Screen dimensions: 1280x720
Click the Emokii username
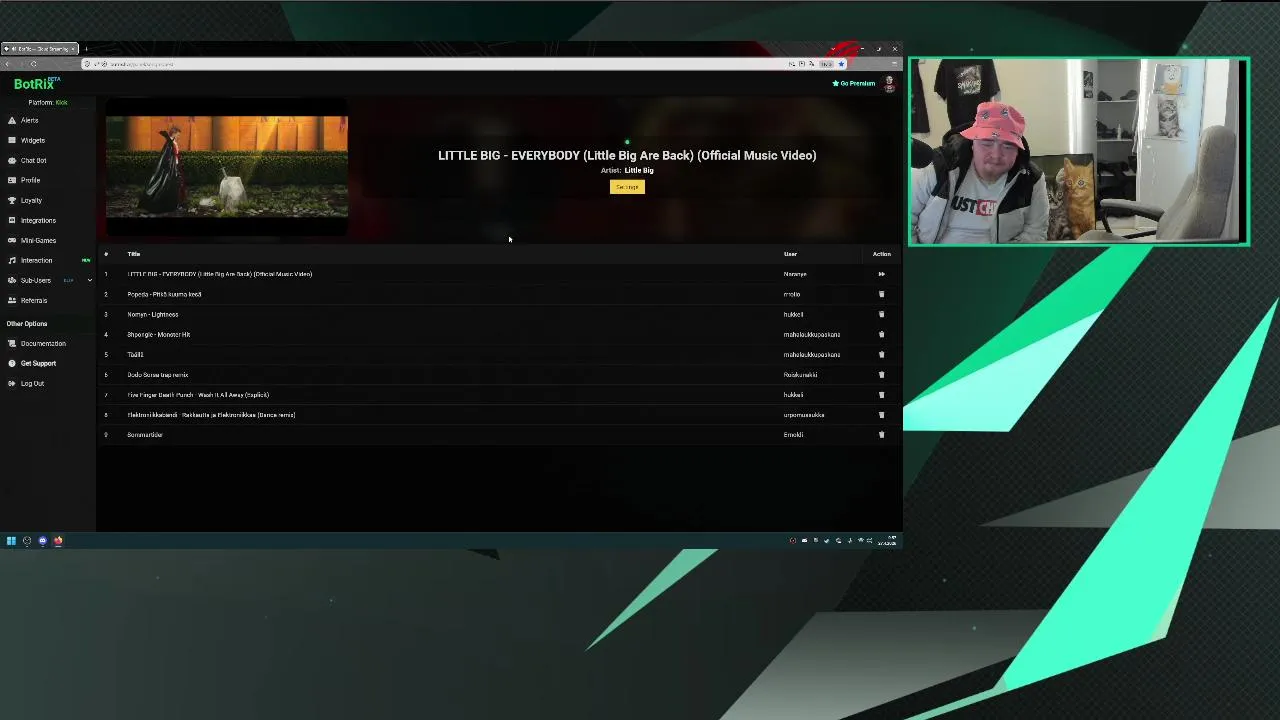pos(793,435)
